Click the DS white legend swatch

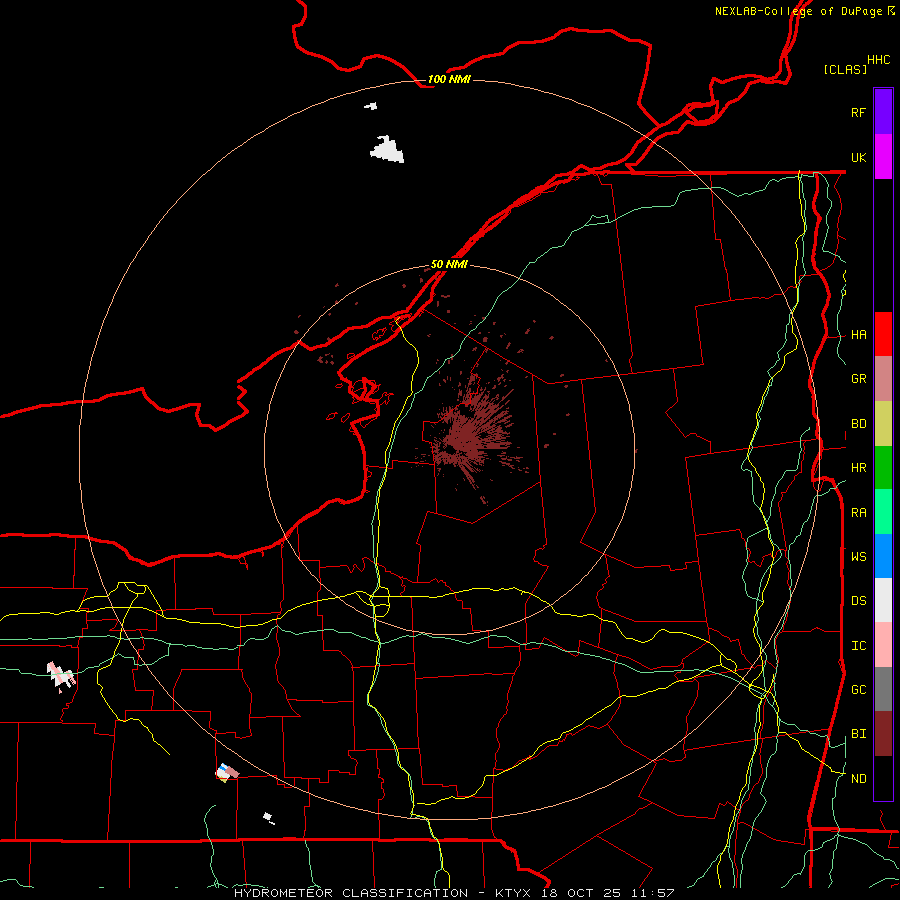(x=883, y=600)
